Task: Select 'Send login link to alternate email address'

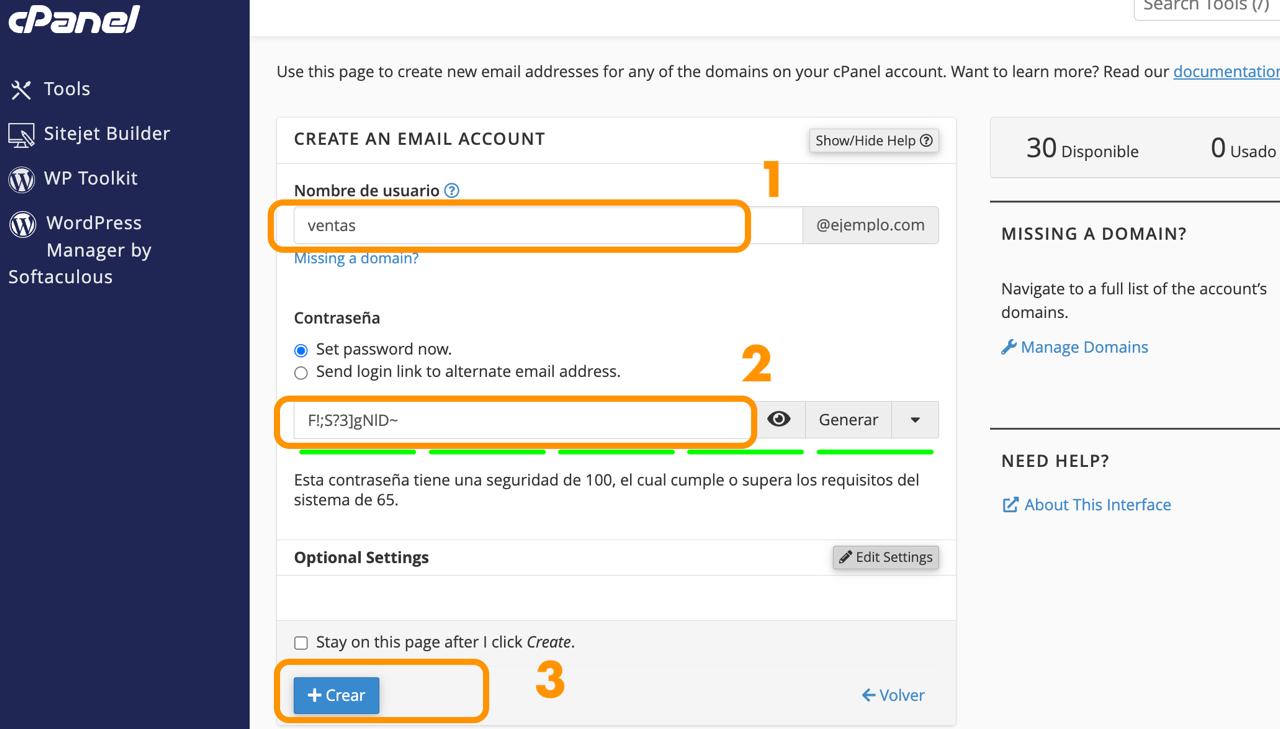Action: click(301, 373)
